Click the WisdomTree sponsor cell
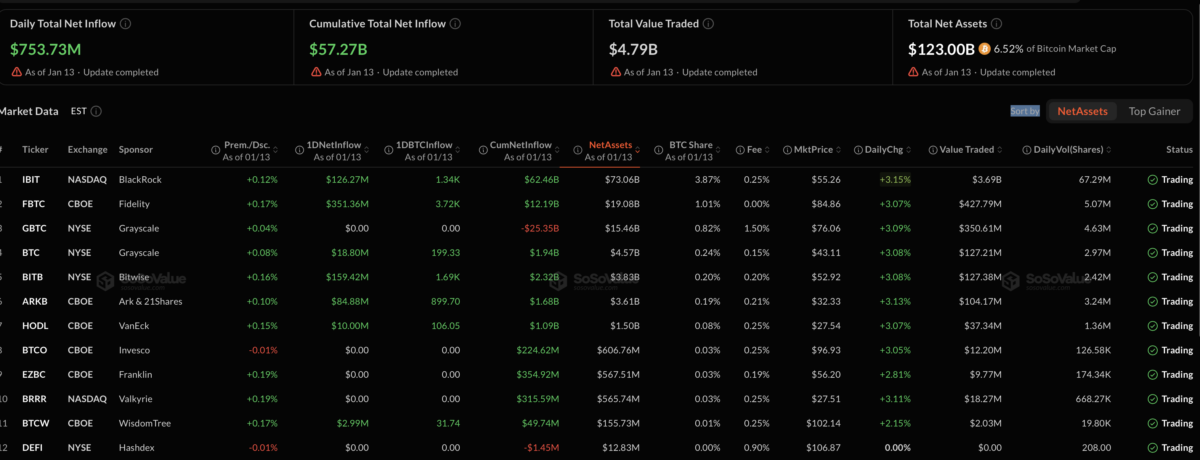This screenshot has height=460, width=1200. point(144,424)
